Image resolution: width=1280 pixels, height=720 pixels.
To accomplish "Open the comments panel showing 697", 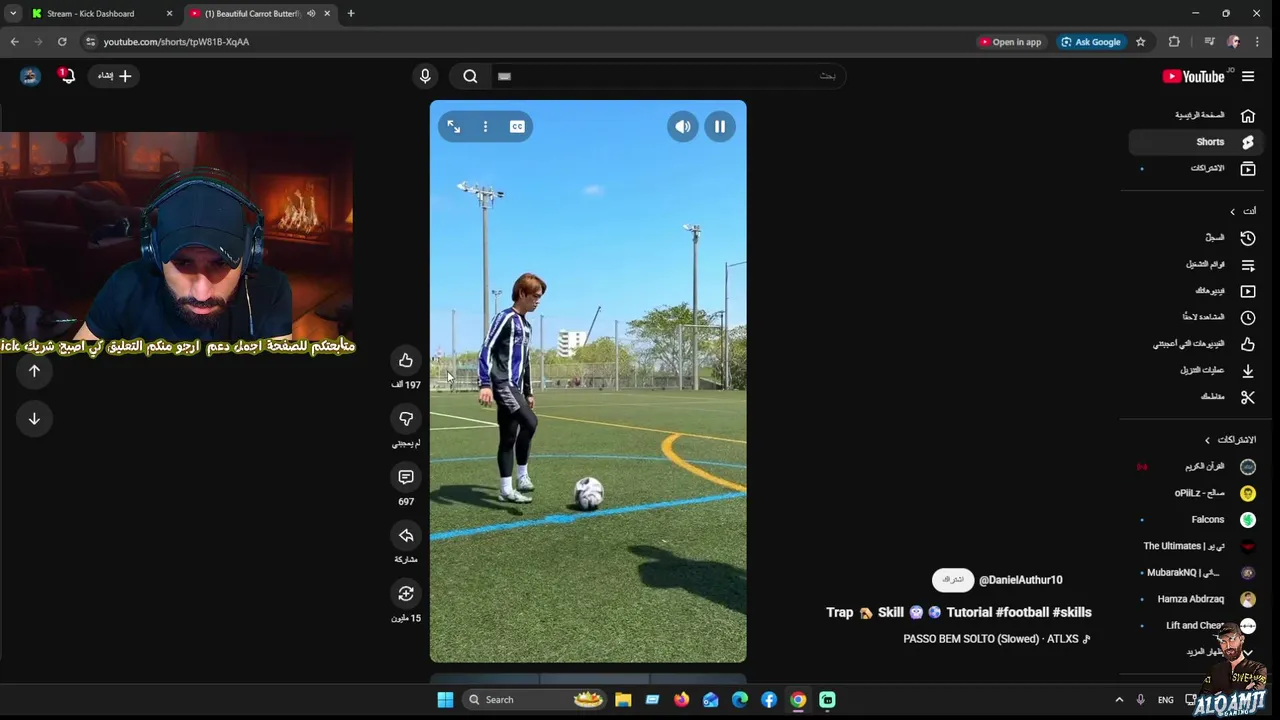I will [x=406, y=477].
